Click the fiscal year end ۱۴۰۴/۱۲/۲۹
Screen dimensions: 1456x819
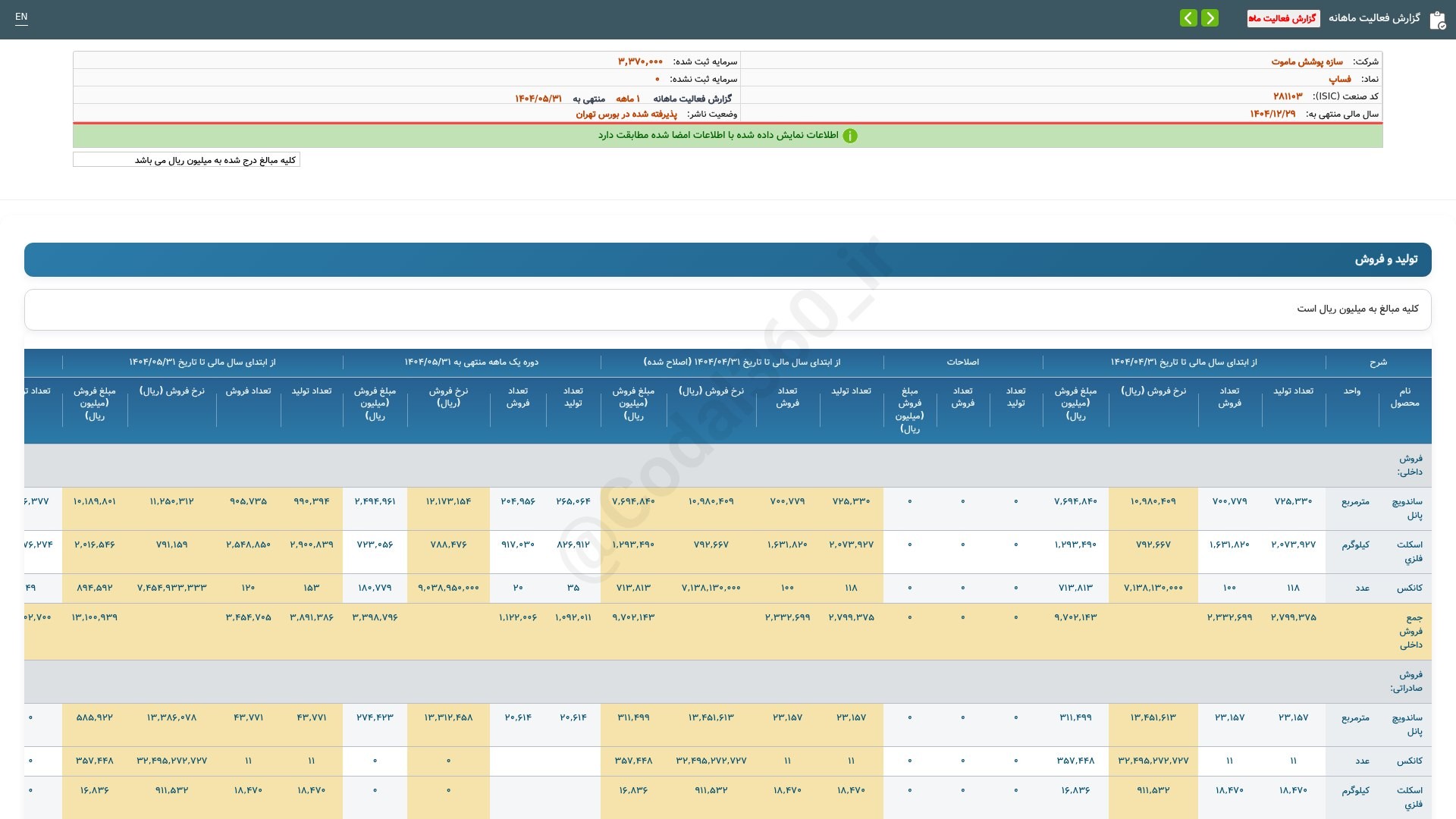click(1272, 114)
